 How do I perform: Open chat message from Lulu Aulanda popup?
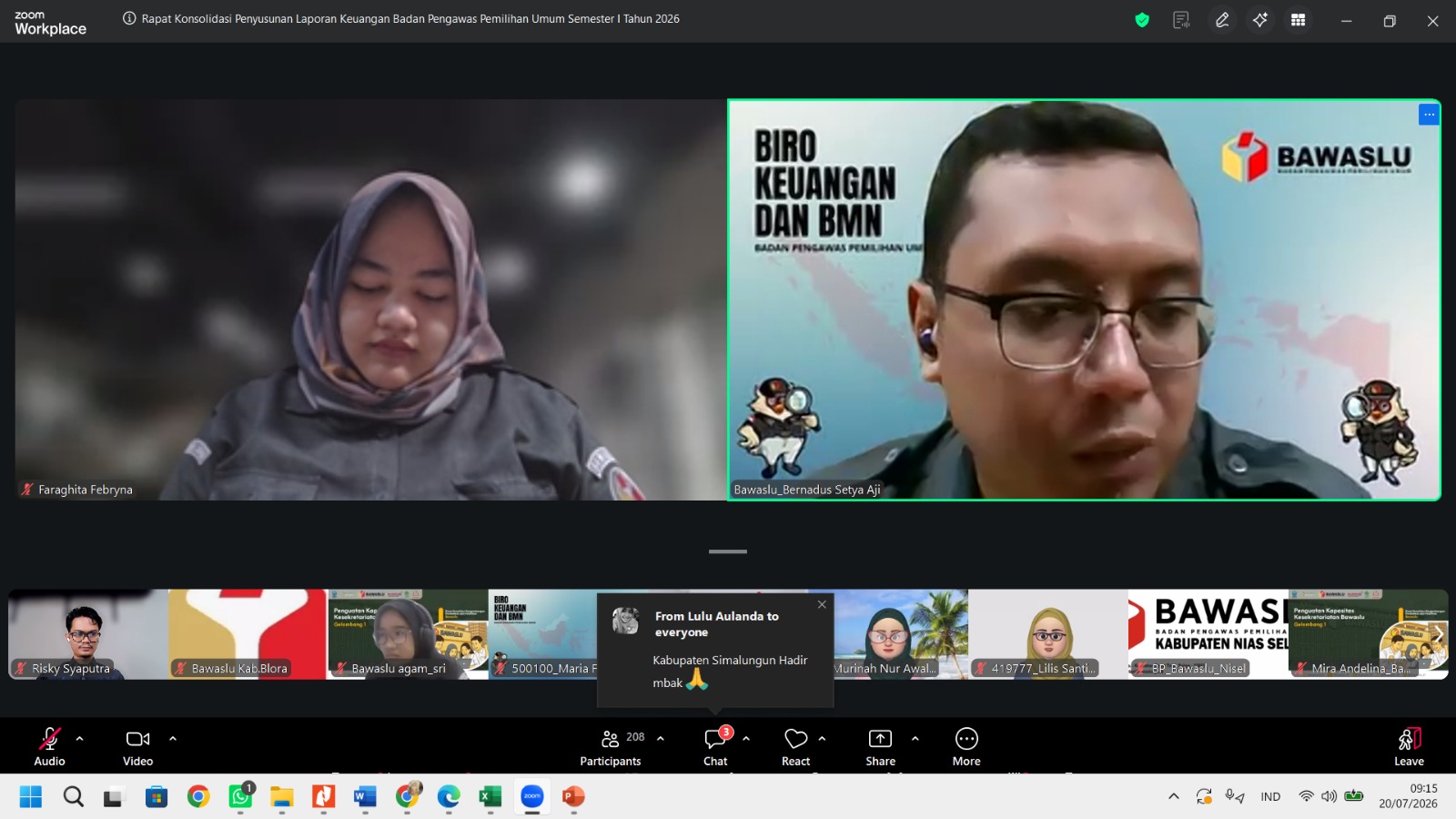[715, 650]
